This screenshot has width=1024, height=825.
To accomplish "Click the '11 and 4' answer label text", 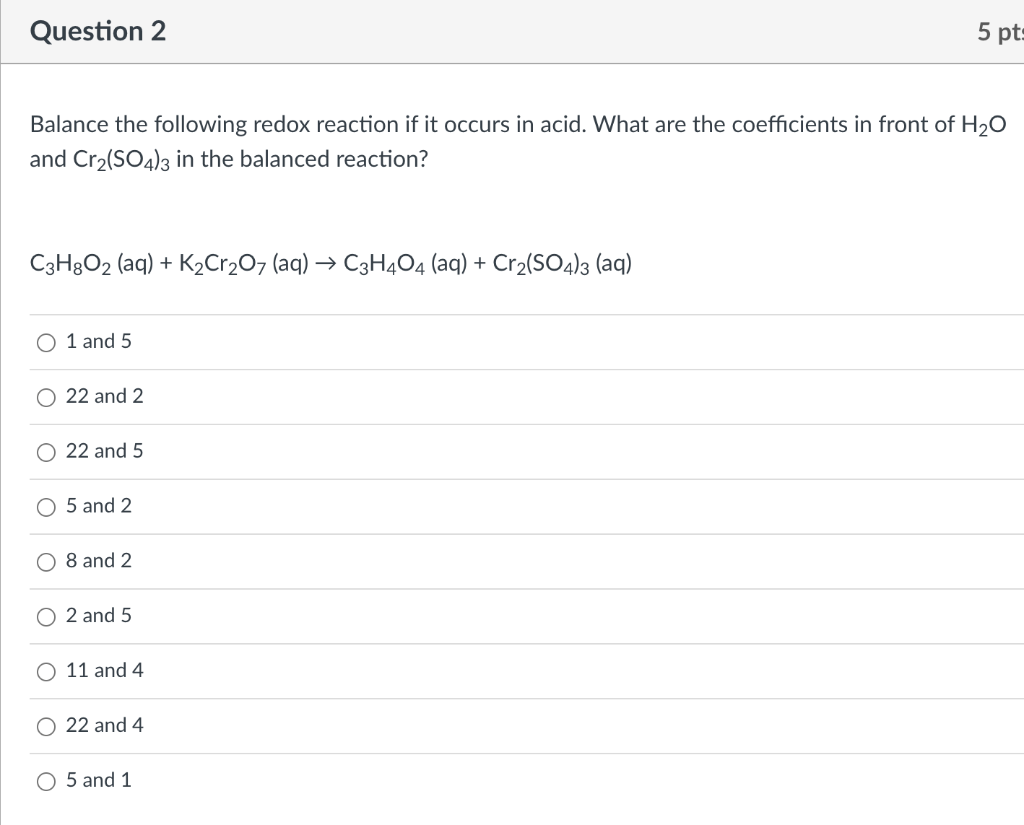I will pyautogui.click(x=104, y=670).
